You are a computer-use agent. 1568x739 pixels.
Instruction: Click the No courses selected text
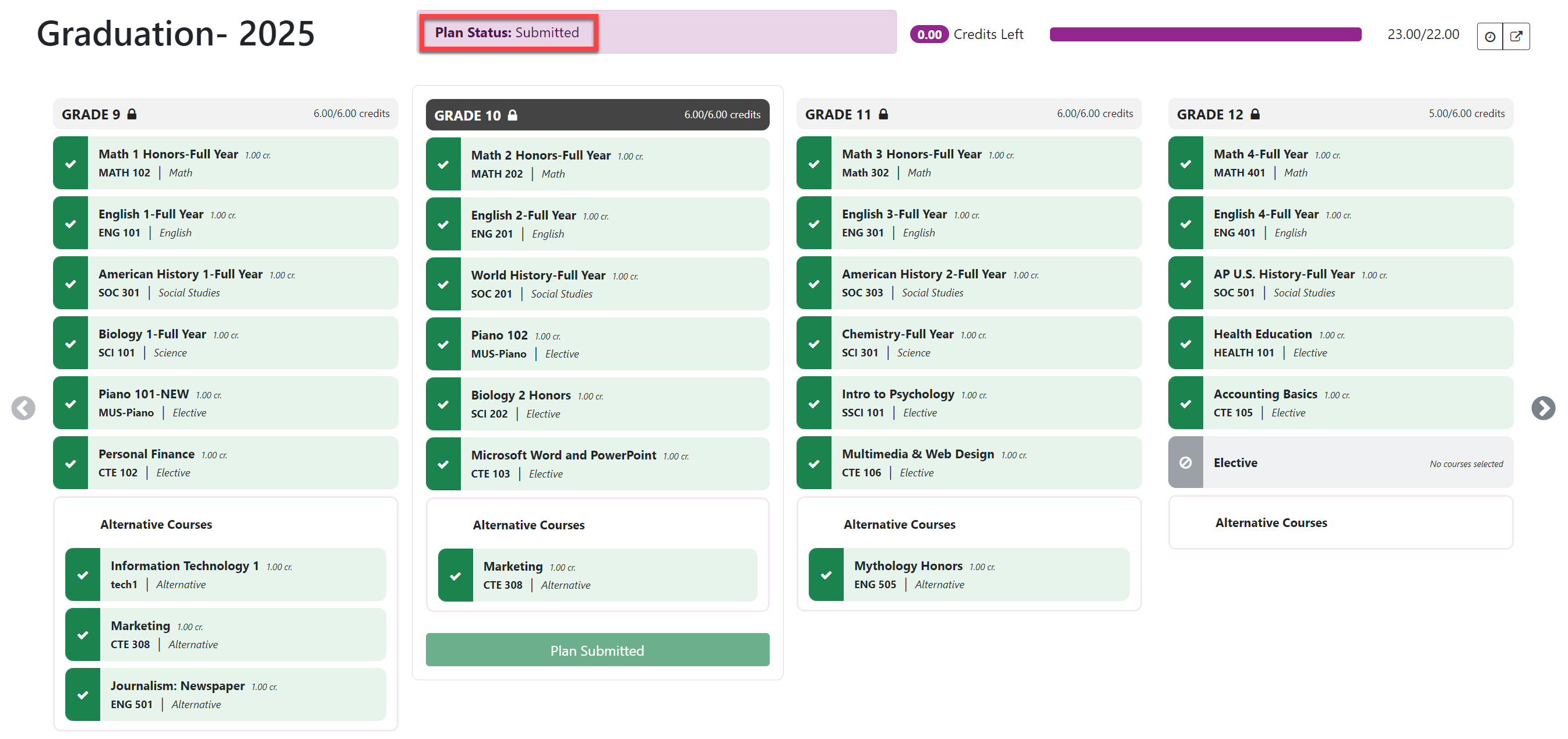pos(1466,464)
